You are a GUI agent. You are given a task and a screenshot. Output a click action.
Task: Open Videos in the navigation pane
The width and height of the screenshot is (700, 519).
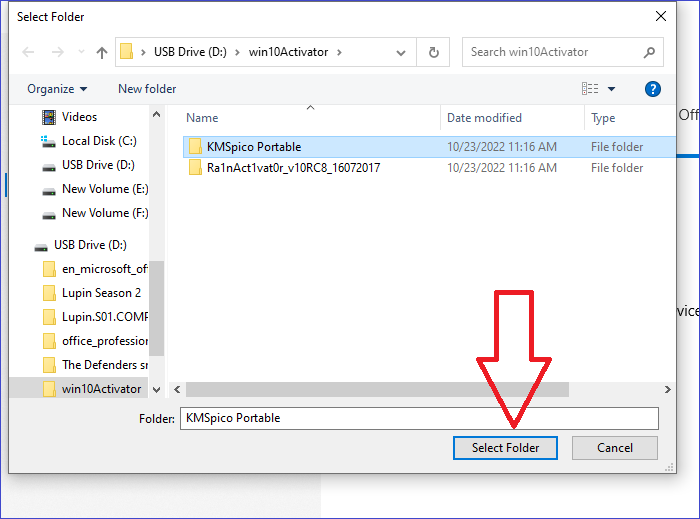pos(79,117)
